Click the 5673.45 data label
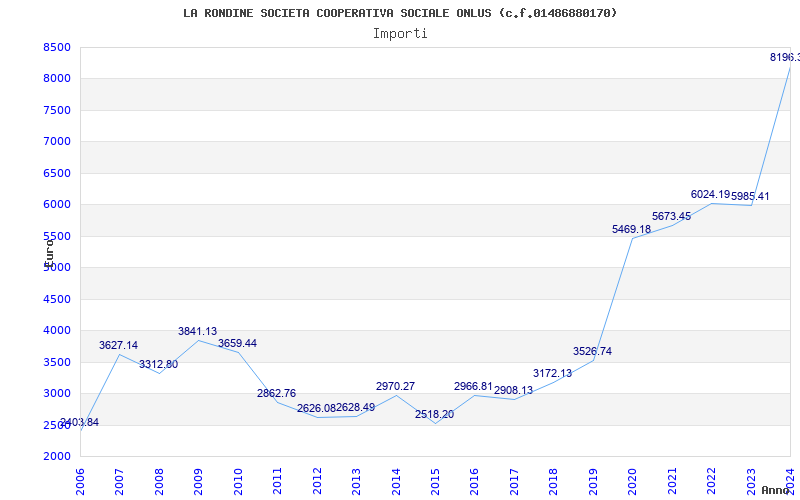This screenshot has width=800, height=500. [x=671, y=216]
